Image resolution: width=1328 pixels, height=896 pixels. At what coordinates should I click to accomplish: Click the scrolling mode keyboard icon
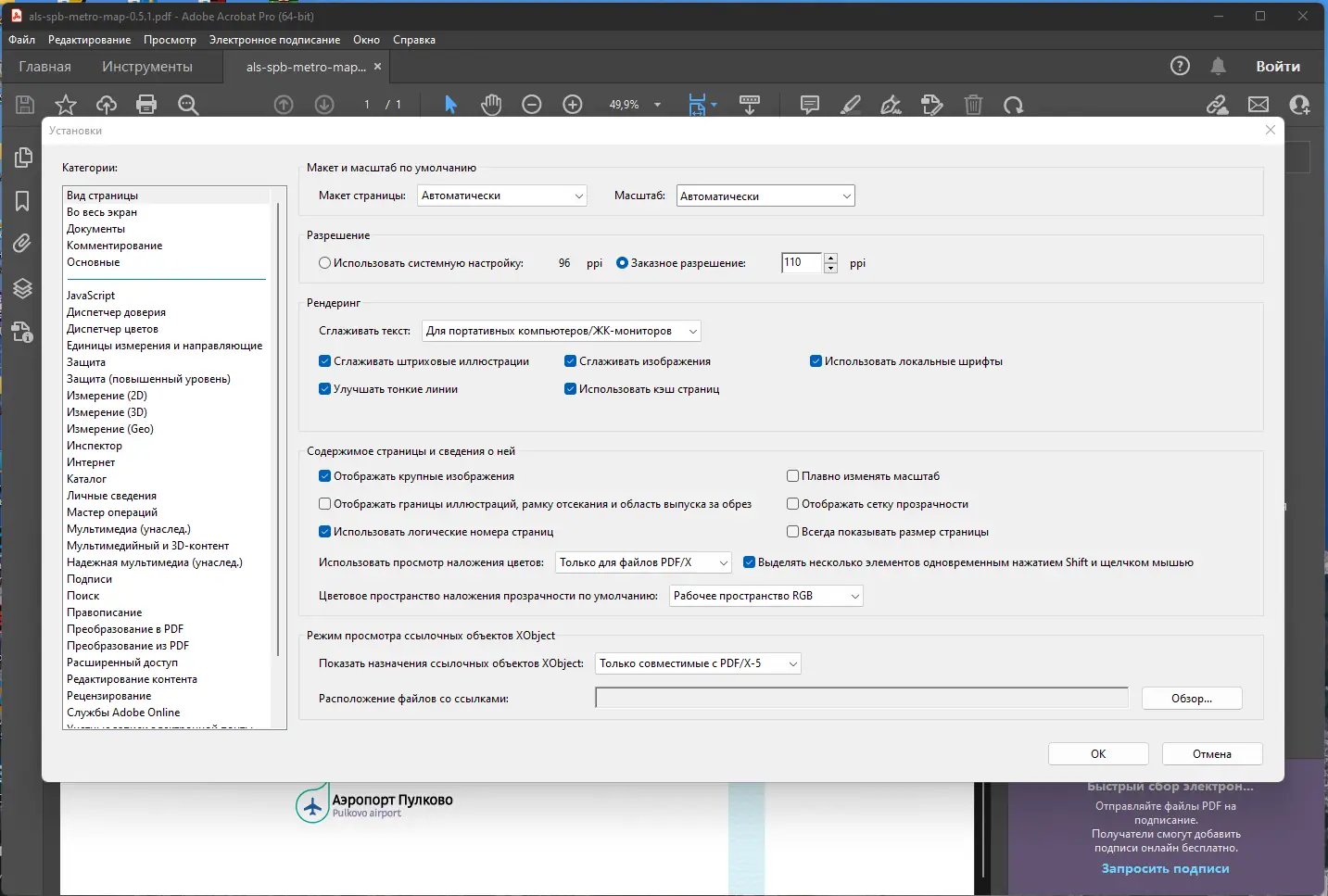click(x=750, y=105)
